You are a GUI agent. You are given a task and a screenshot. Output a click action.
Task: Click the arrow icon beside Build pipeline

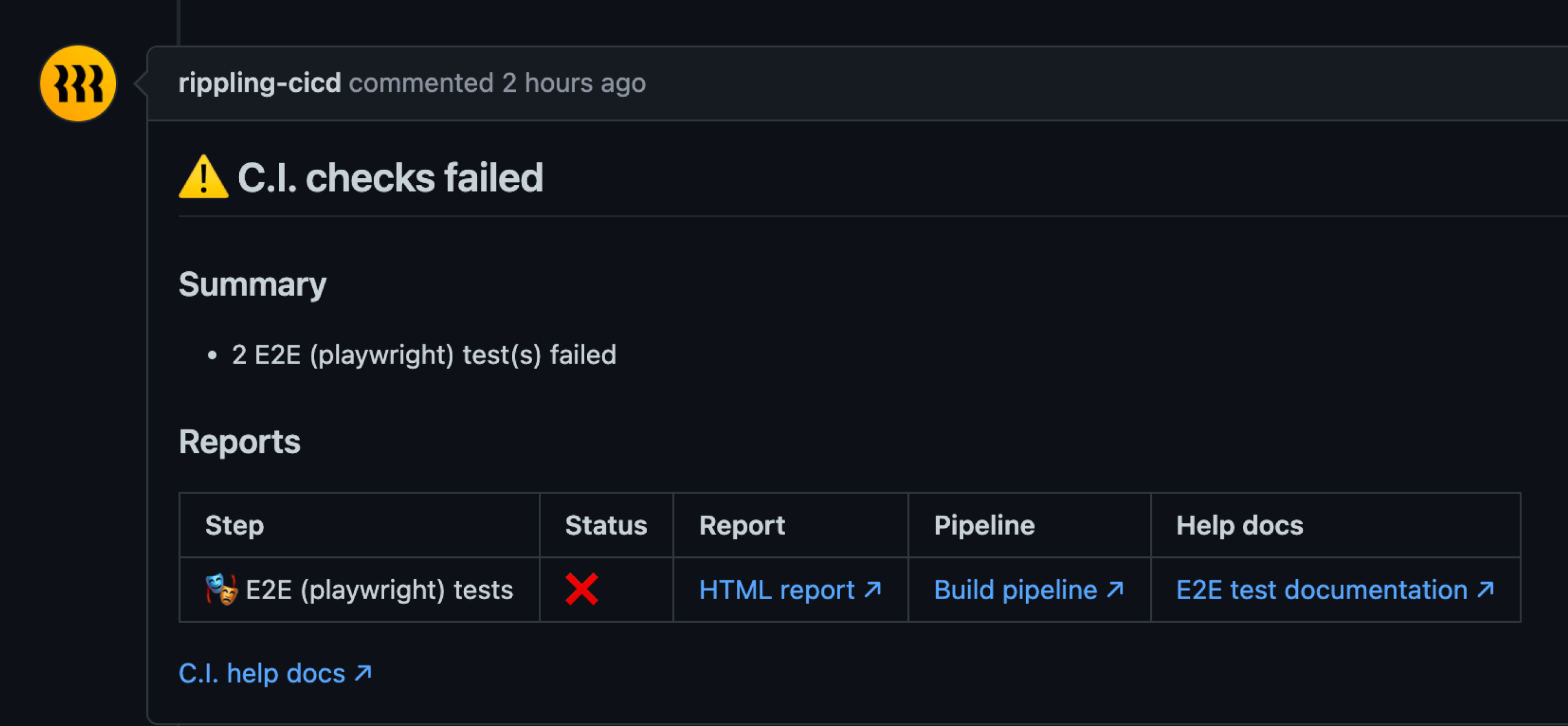click(x=1114, y=589)
